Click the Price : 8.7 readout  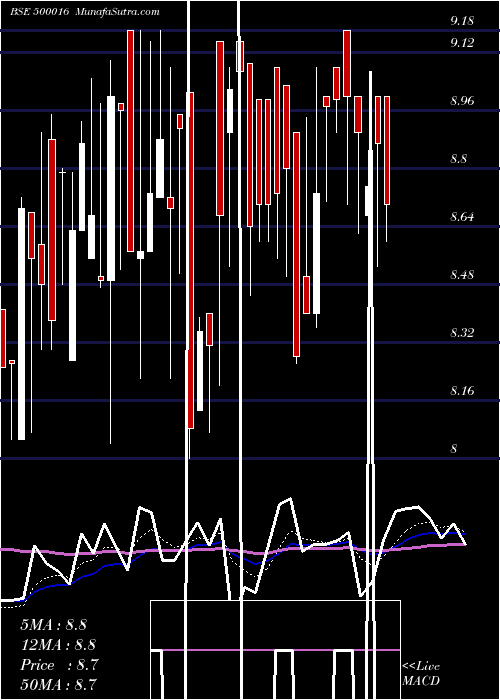[x=59, y=665]
